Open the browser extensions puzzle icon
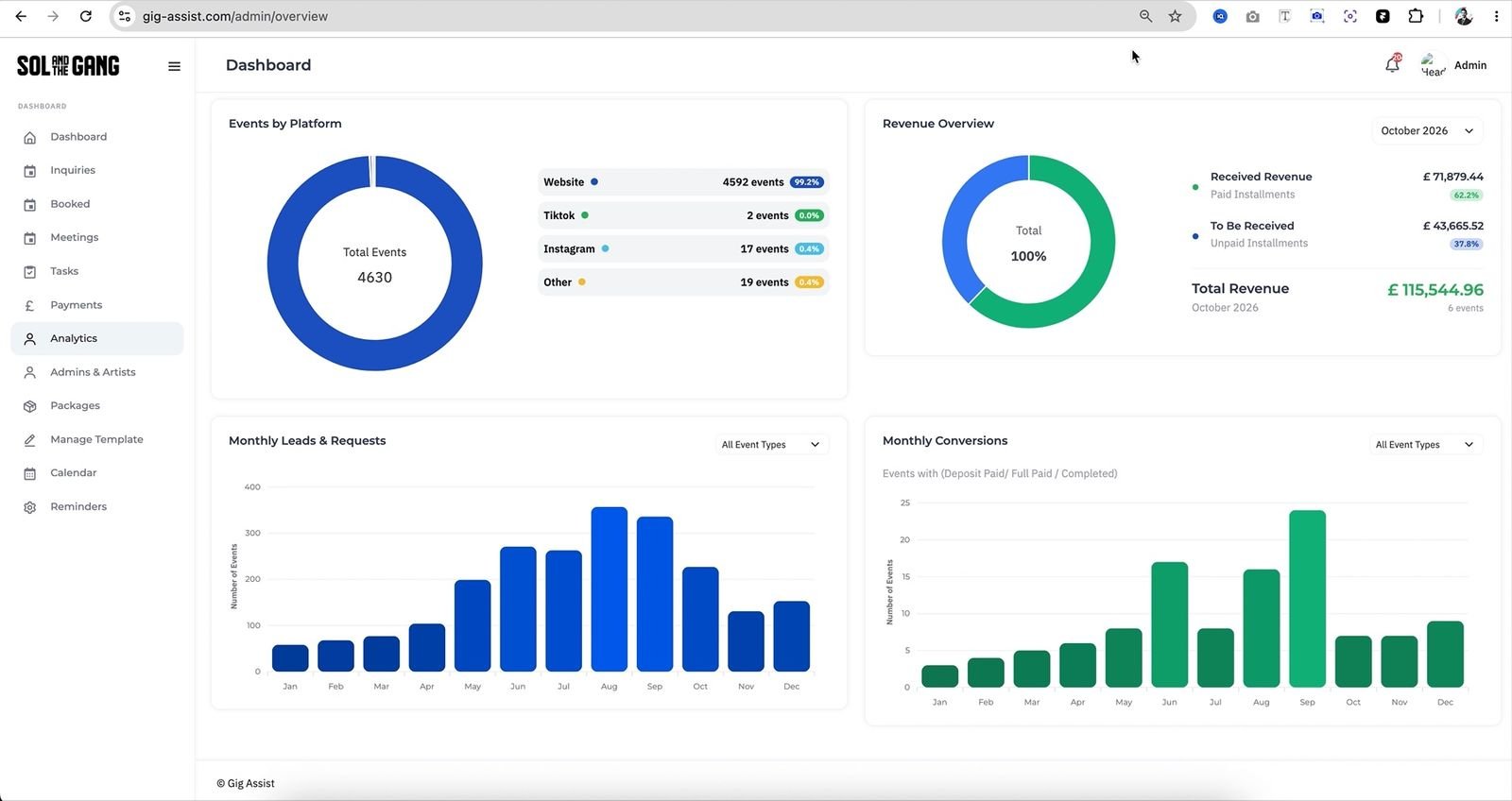The height and width of the screenshot is (801, 1512). point(1416,16)
